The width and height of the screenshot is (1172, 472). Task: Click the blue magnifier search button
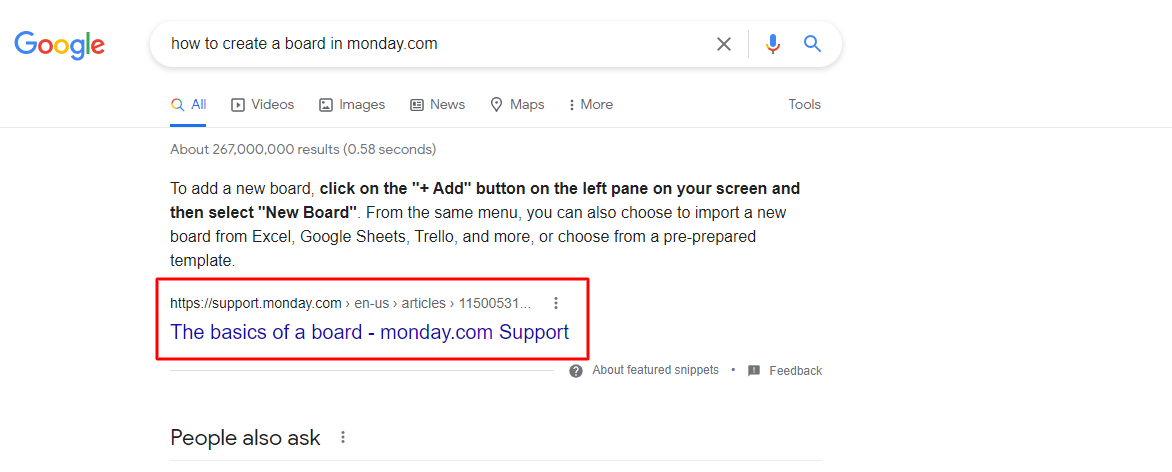point(812,44)
